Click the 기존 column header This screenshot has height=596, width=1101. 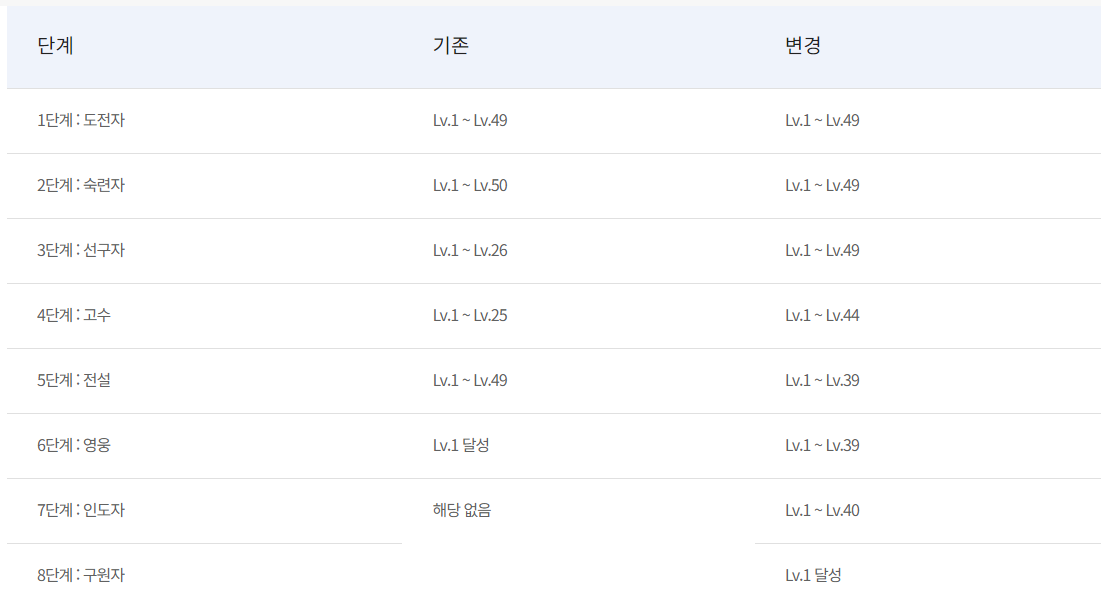pos(451,46)
